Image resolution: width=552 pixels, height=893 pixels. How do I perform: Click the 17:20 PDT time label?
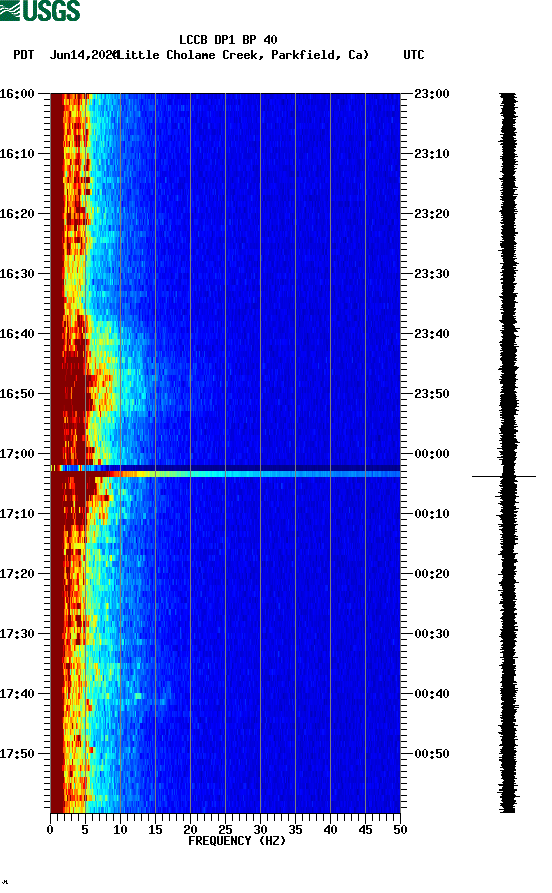click(x=17, y=574)
